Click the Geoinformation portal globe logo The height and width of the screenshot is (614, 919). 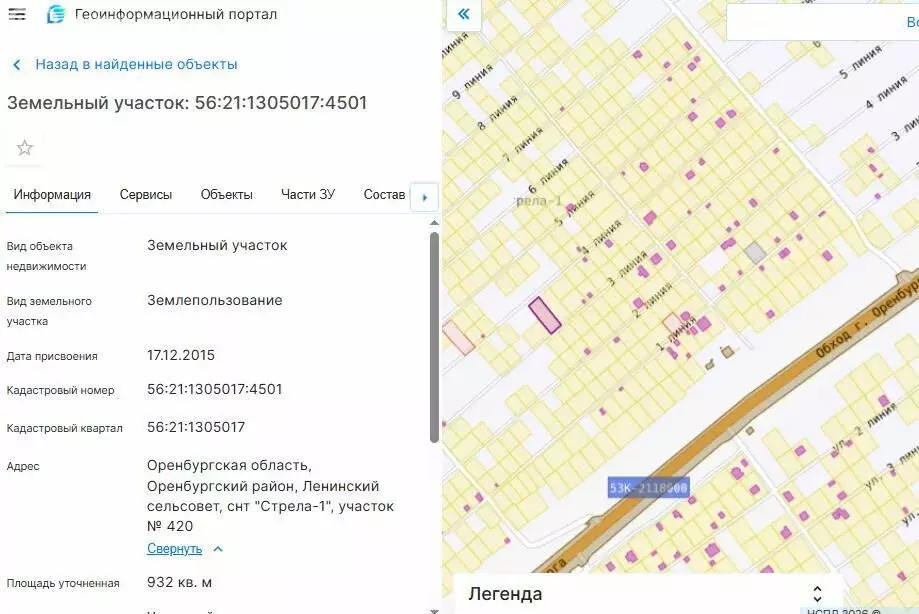pos(55,14)
